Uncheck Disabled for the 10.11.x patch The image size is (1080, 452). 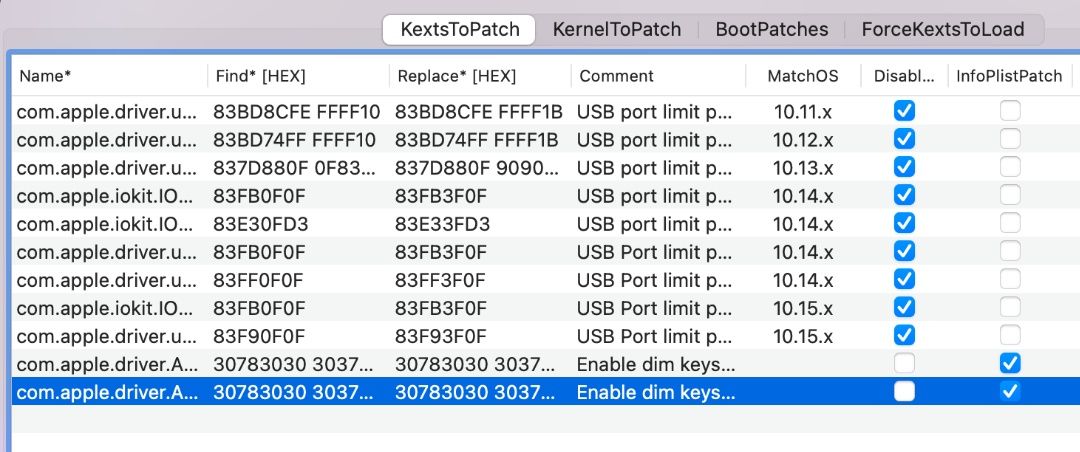tap(904, 111)
